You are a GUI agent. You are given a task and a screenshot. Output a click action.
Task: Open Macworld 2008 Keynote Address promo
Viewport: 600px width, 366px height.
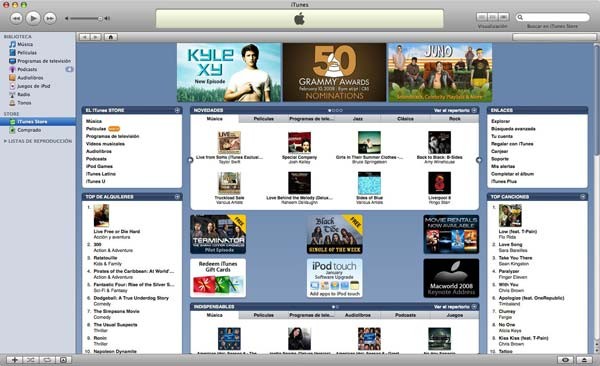point(451,278)
